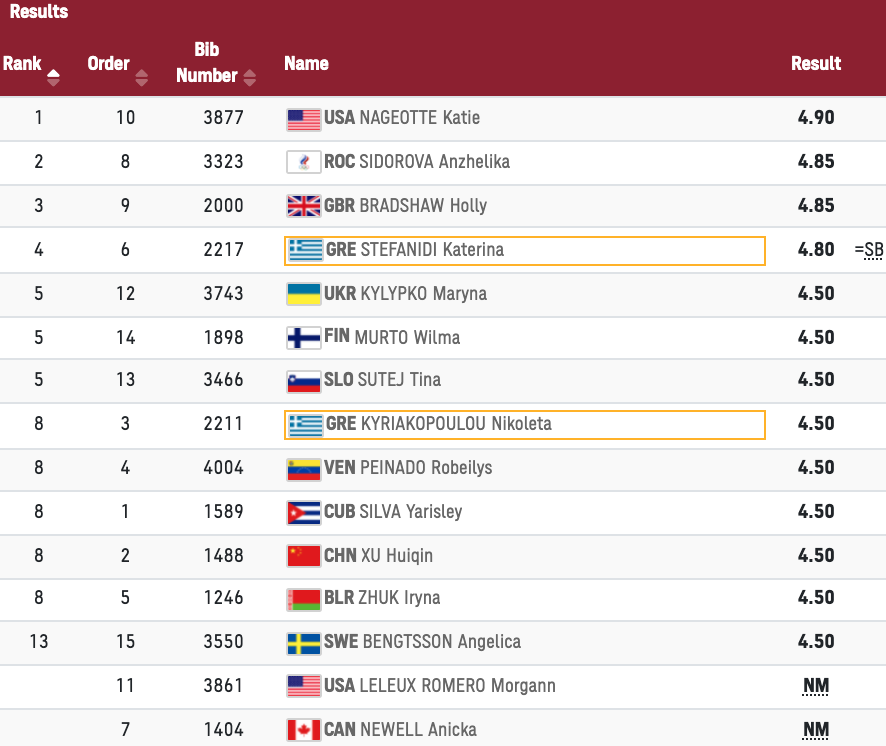Click the Ukraine flag beside KYLYPKO Maryna
The height and width of the screenshot is (746, 886).
pyautogui.click(x=304, y=294)
